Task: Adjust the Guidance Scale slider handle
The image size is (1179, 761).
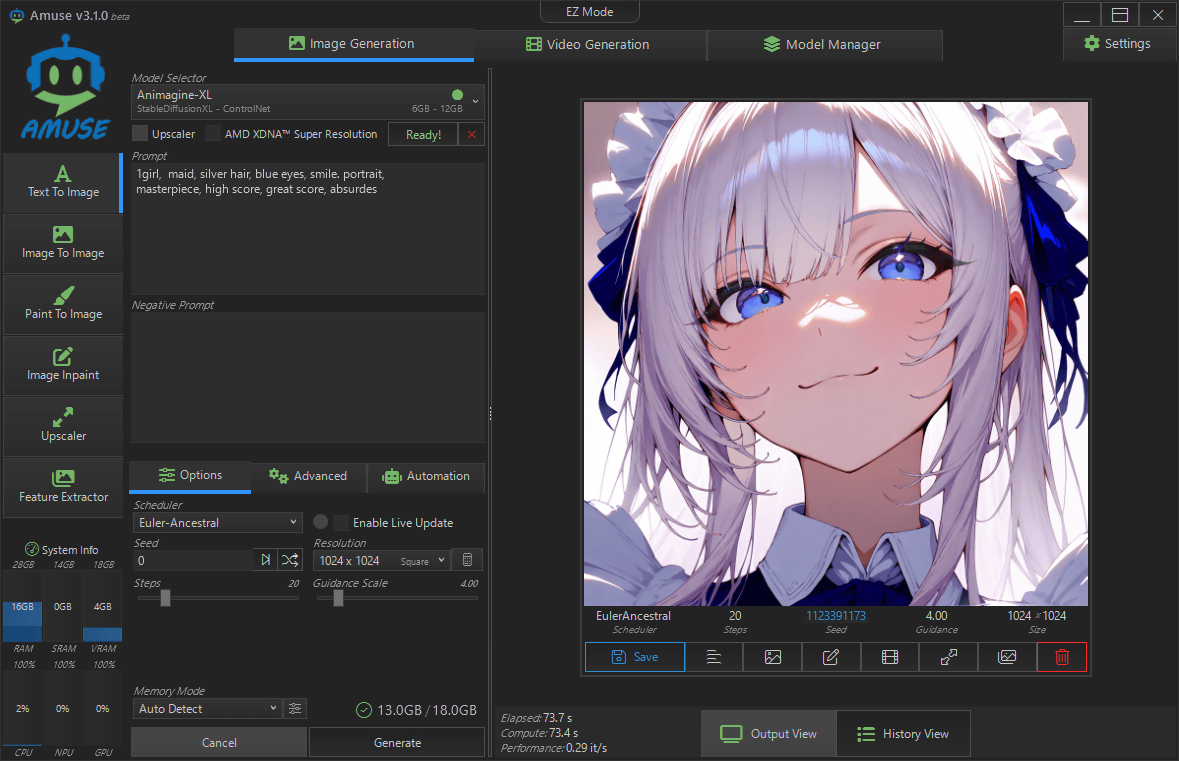Action: [338, 598]
